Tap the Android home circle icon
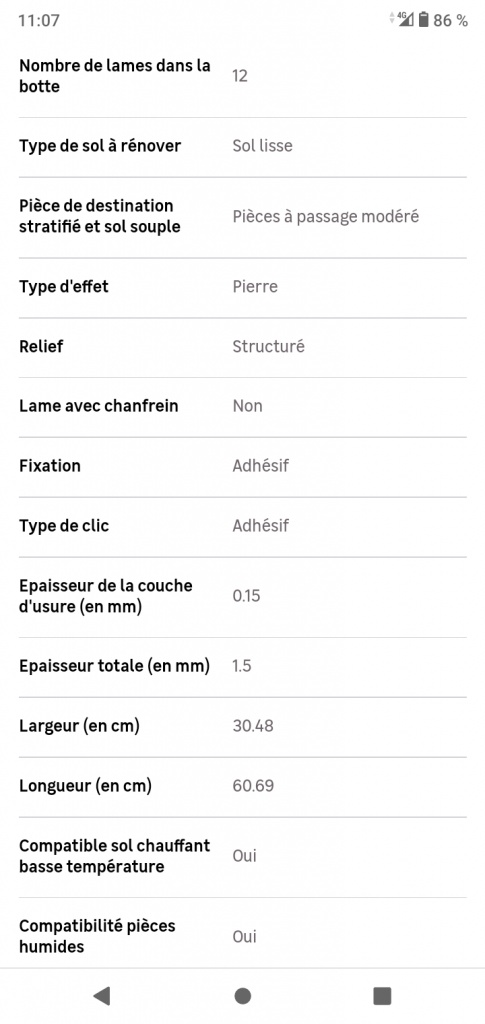Viewport: 485px width, 1024px height. (243, 995)
